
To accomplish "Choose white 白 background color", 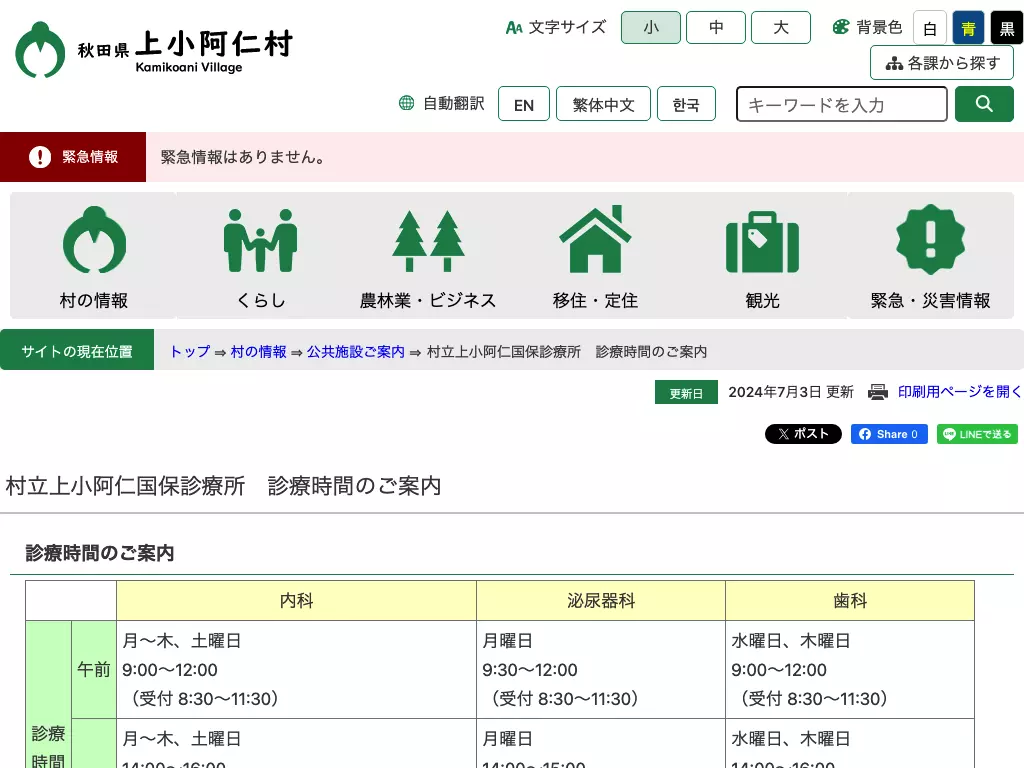I will click(x=930, y=27).
